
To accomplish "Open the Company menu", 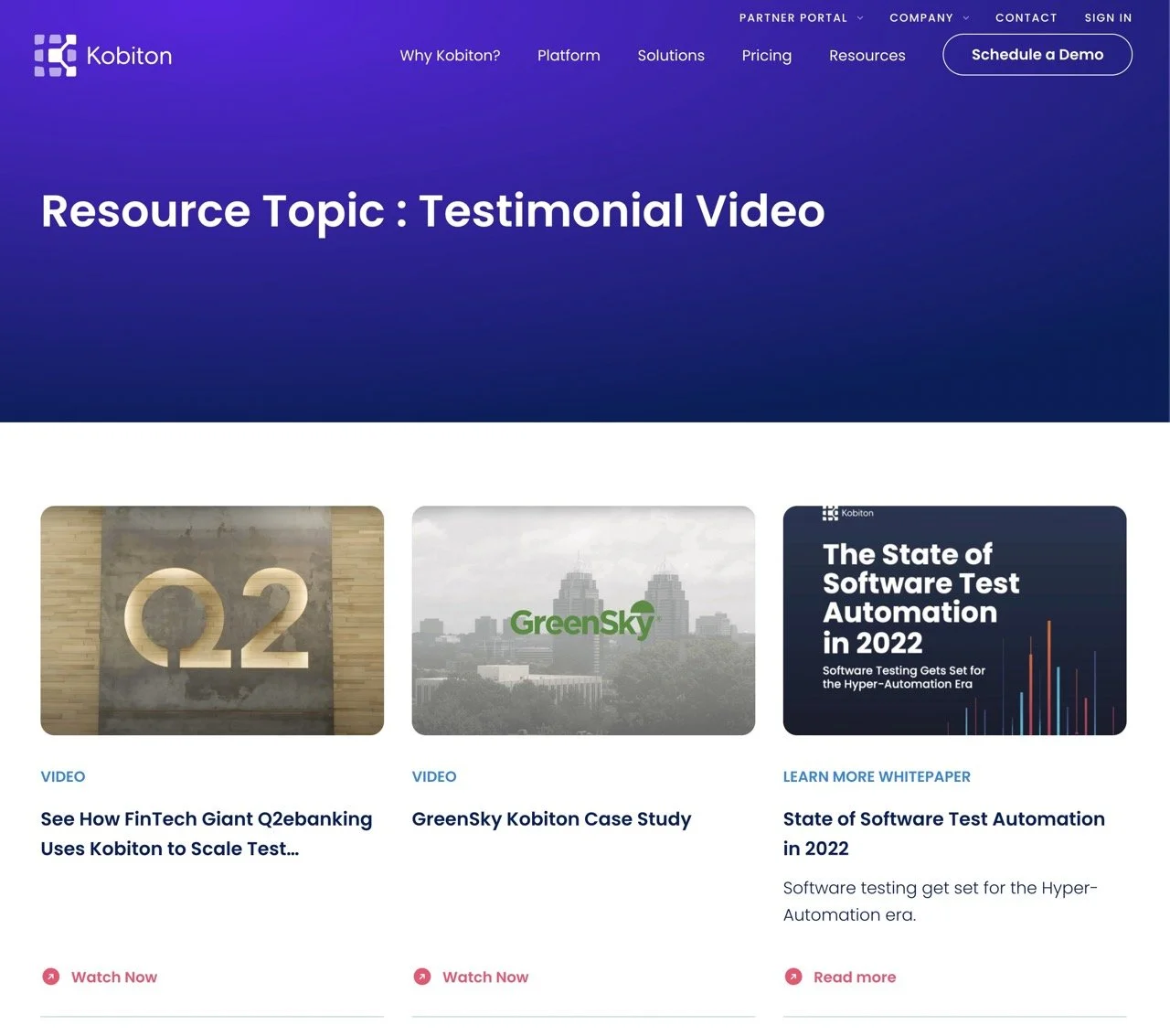I will (921, 17).
